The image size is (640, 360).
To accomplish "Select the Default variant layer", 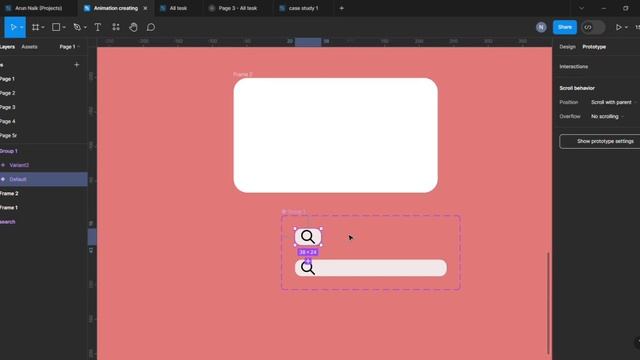I will click(44, 179).
